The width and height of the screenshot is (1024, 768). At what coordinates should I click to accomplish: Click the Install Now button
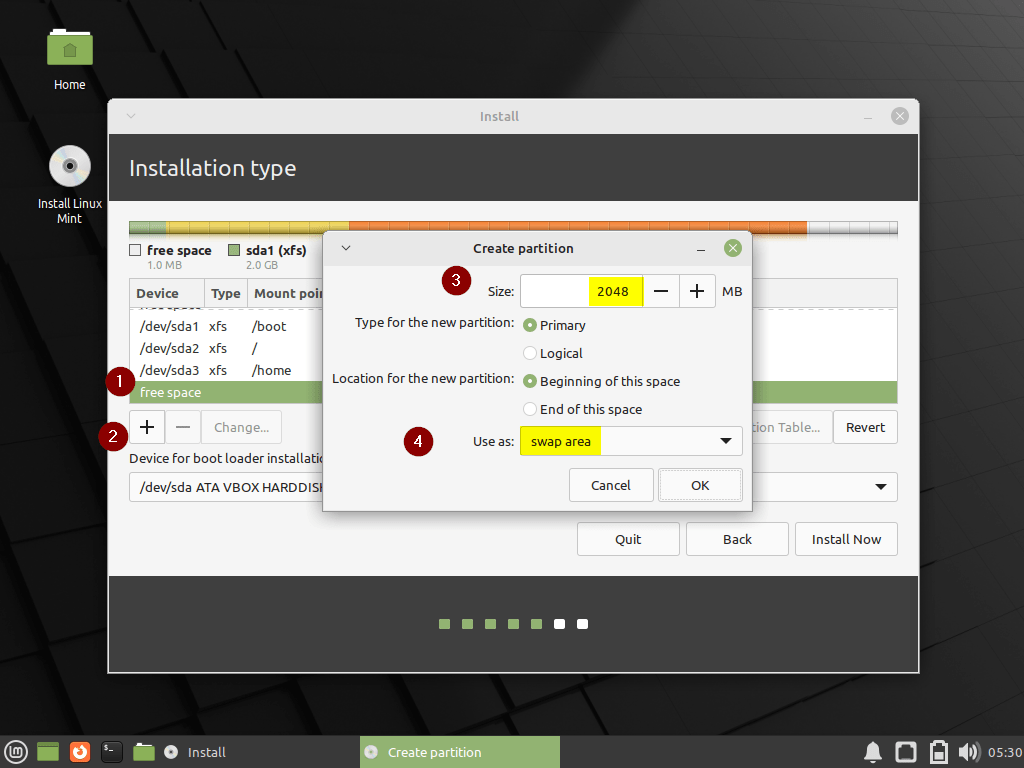[x=846, y=538]
